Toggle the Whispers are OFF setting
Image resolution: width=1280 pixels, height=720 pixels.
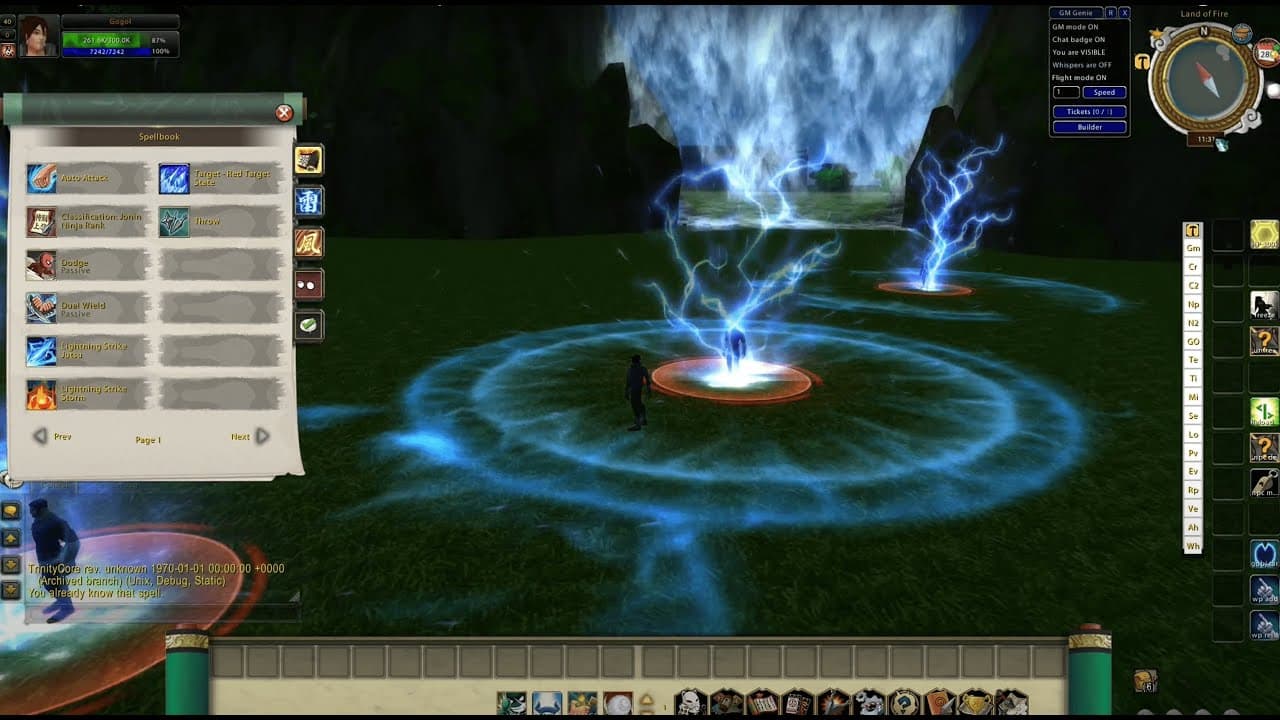coord(1081,65)
